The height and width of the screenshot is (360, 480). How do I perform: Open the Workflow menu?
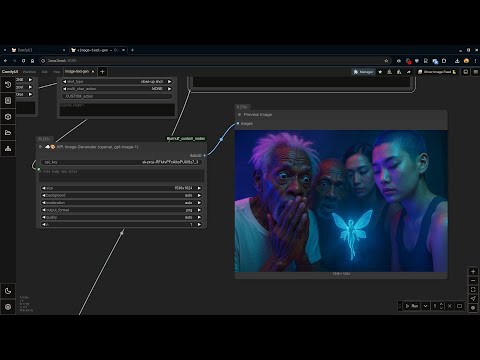pyautogui.click(x=29, y=72)
